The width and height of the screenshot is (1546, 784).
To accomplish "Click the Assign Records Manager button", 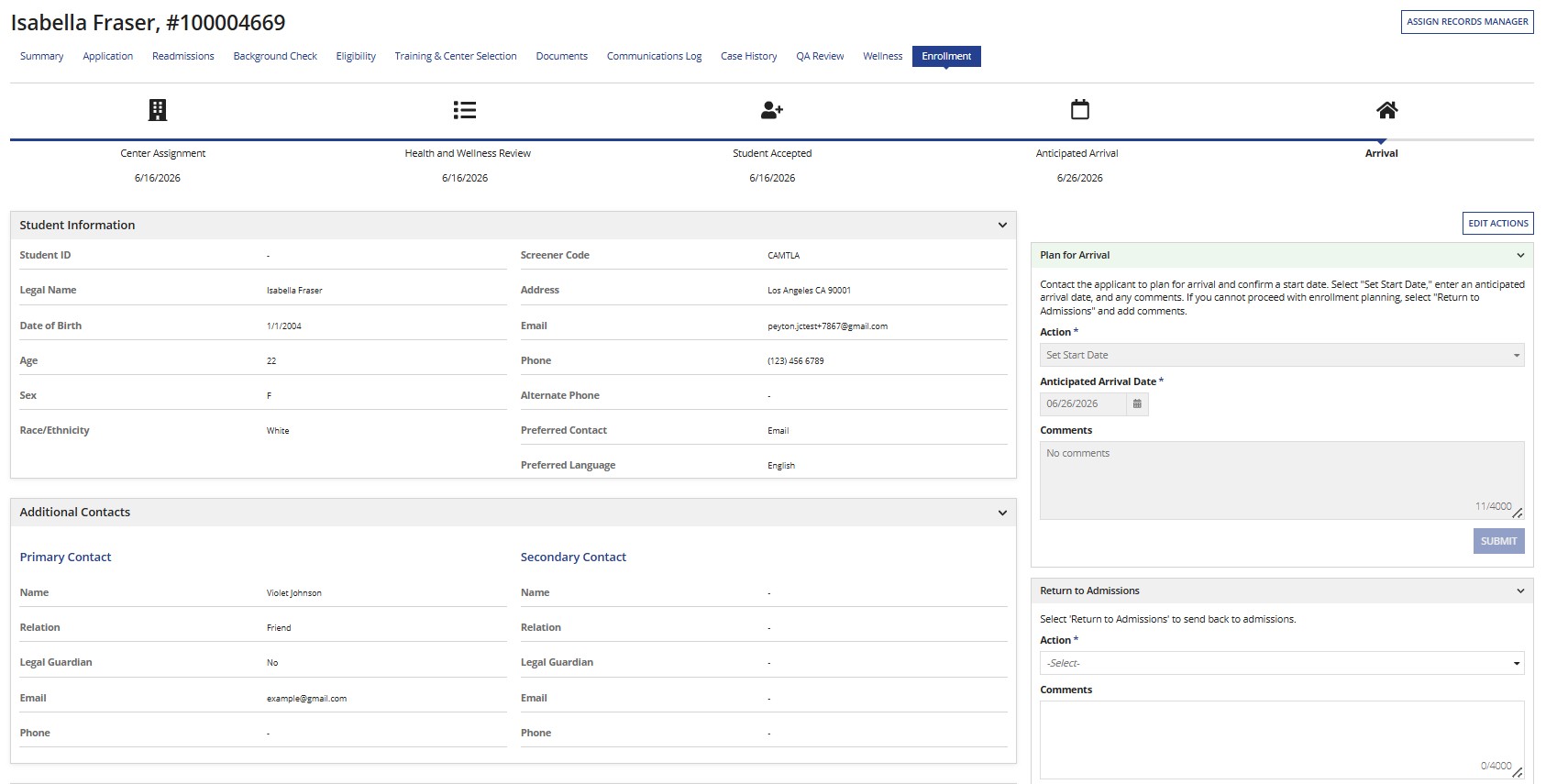I will pyautogui.click(x=1467, y=22).
